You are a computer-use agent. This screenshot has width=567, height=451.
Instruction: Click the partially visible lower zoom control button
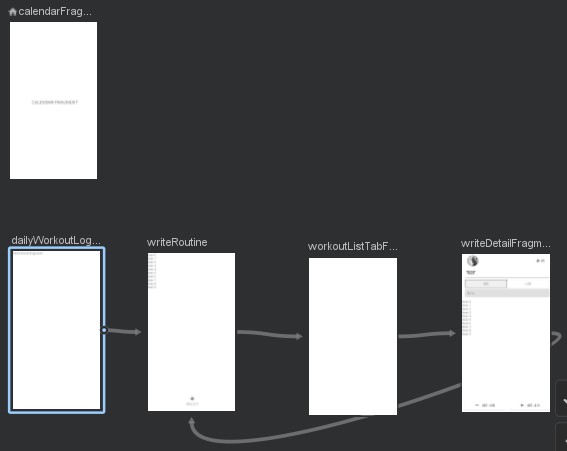point(562,437)
